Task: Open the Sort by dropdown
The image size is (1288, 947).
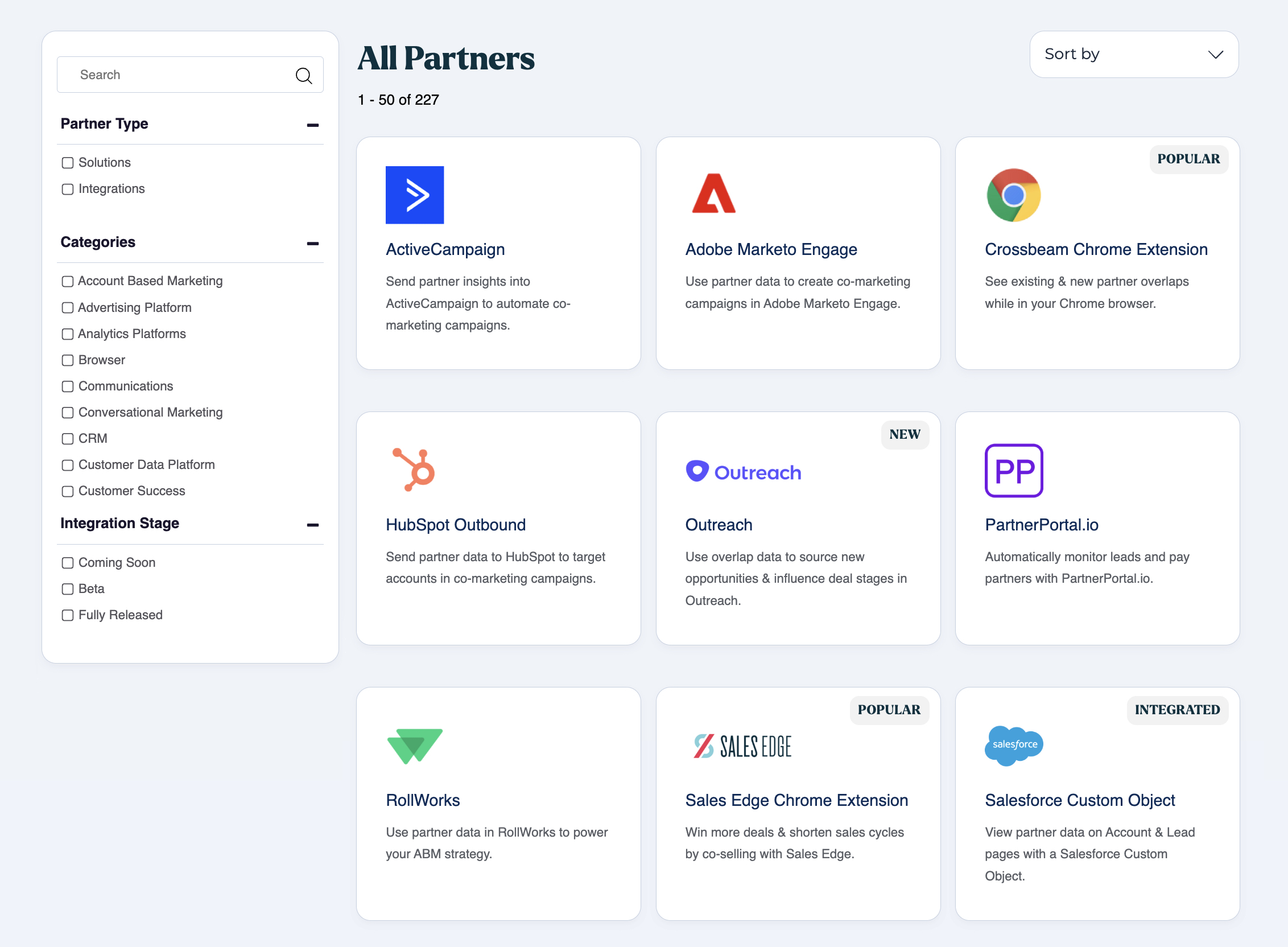Action: tap(1133, 55)
